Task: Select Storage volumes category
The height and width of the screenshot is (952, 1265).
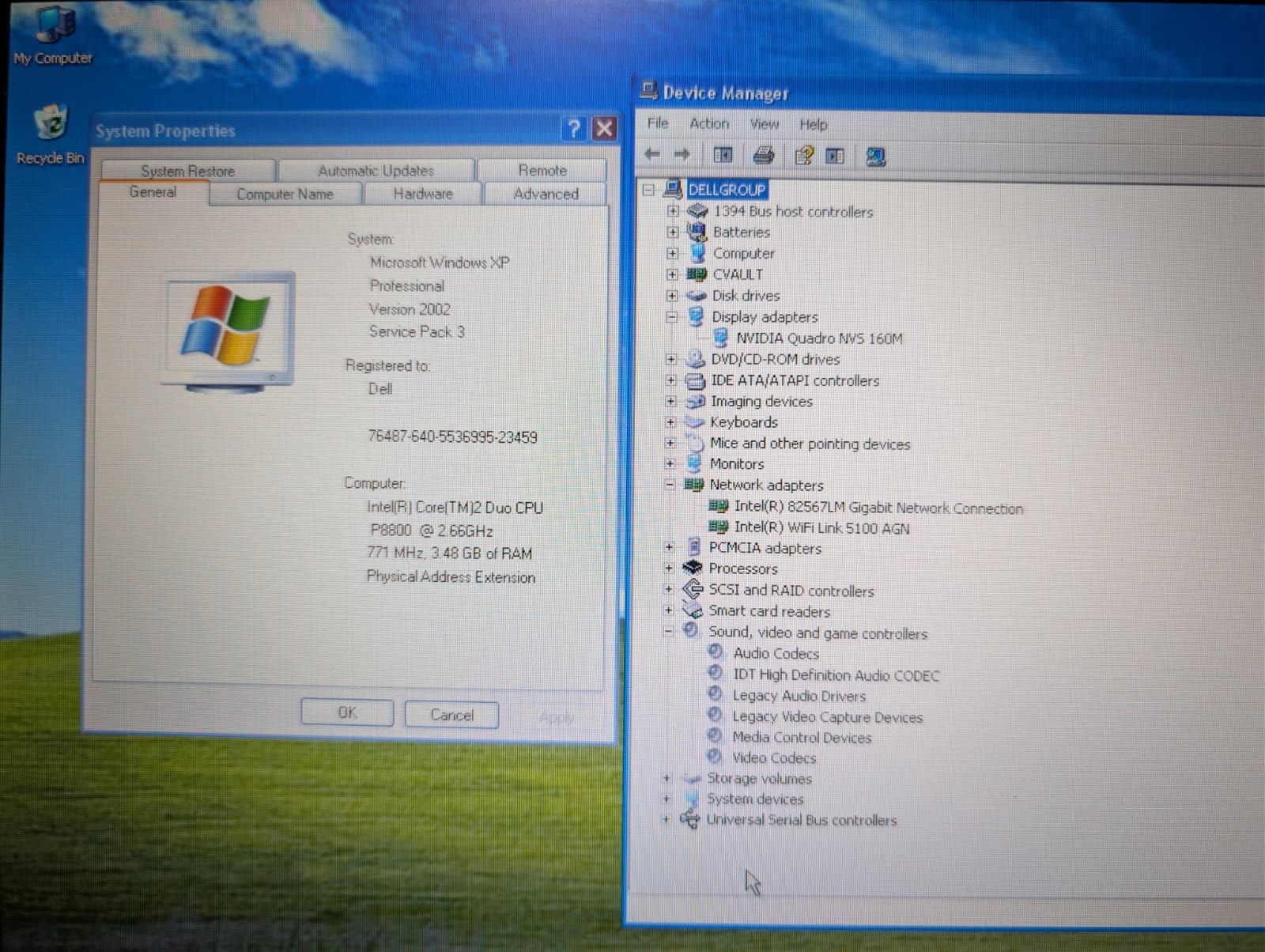Action: [759, 779]
